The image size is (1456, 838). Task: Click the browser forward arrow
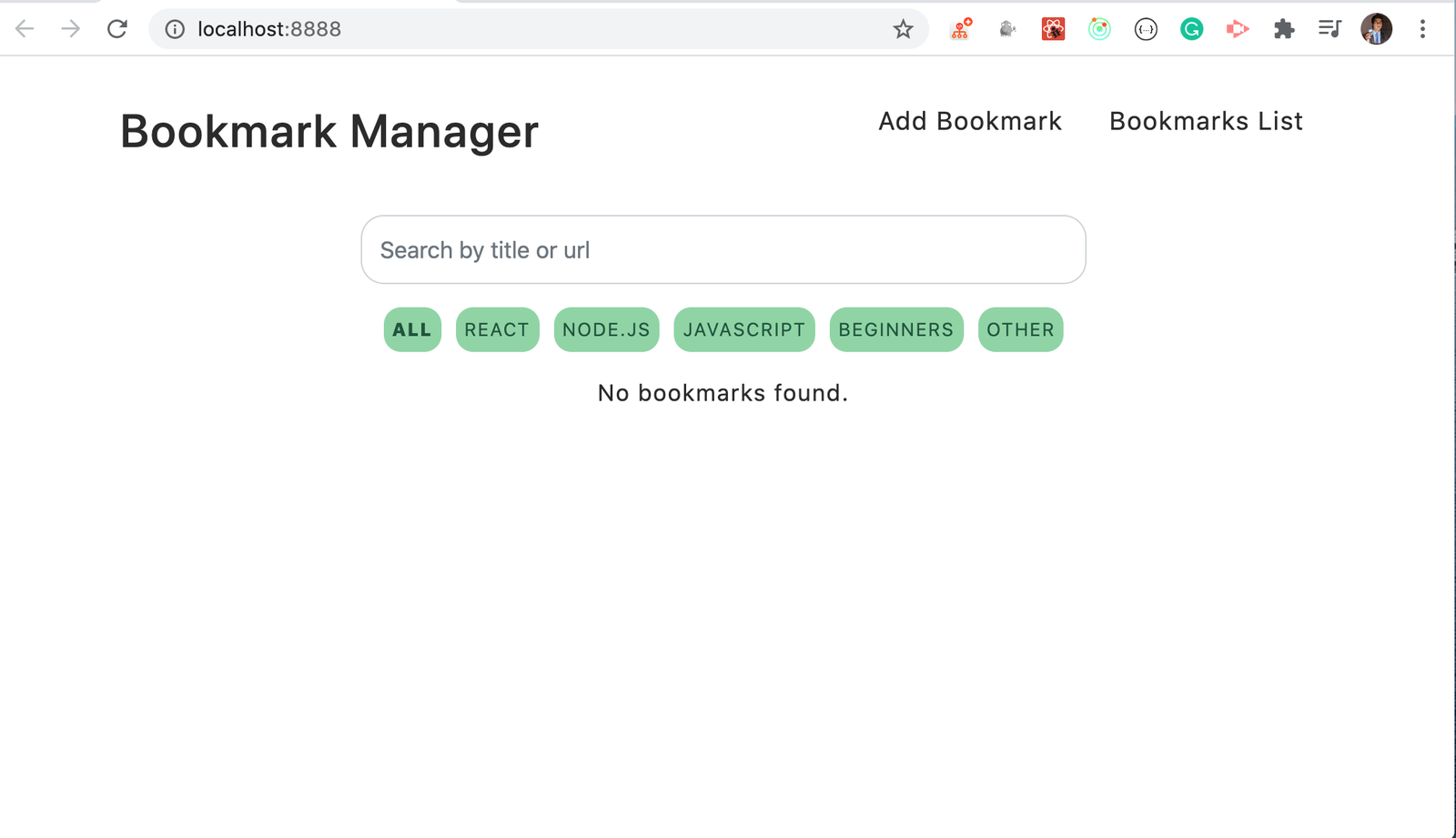[70, 29]
